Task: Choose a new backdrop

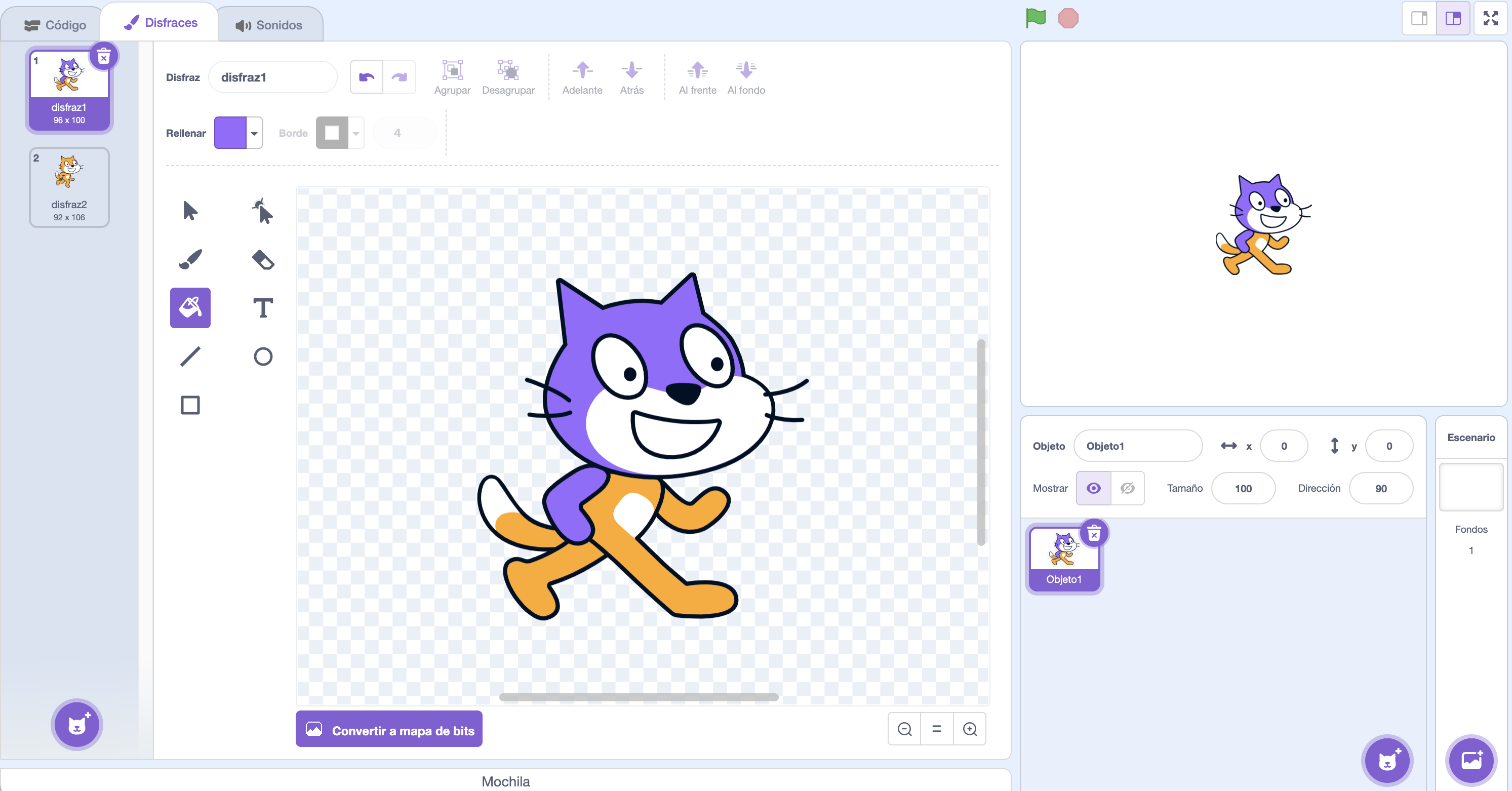Action: click(x=1471, y=761)
